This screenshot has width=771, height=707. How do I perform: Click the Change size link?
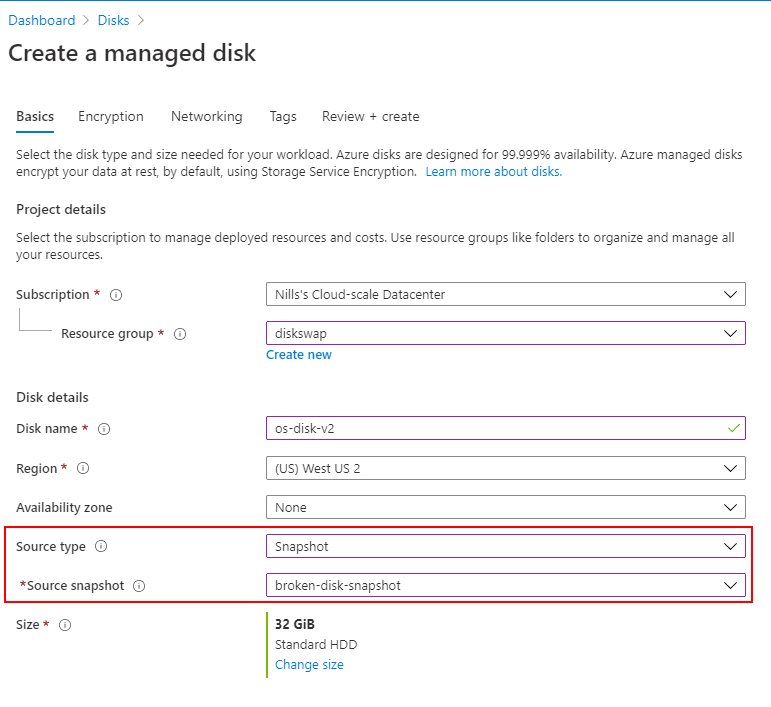(x=309, y=665)
